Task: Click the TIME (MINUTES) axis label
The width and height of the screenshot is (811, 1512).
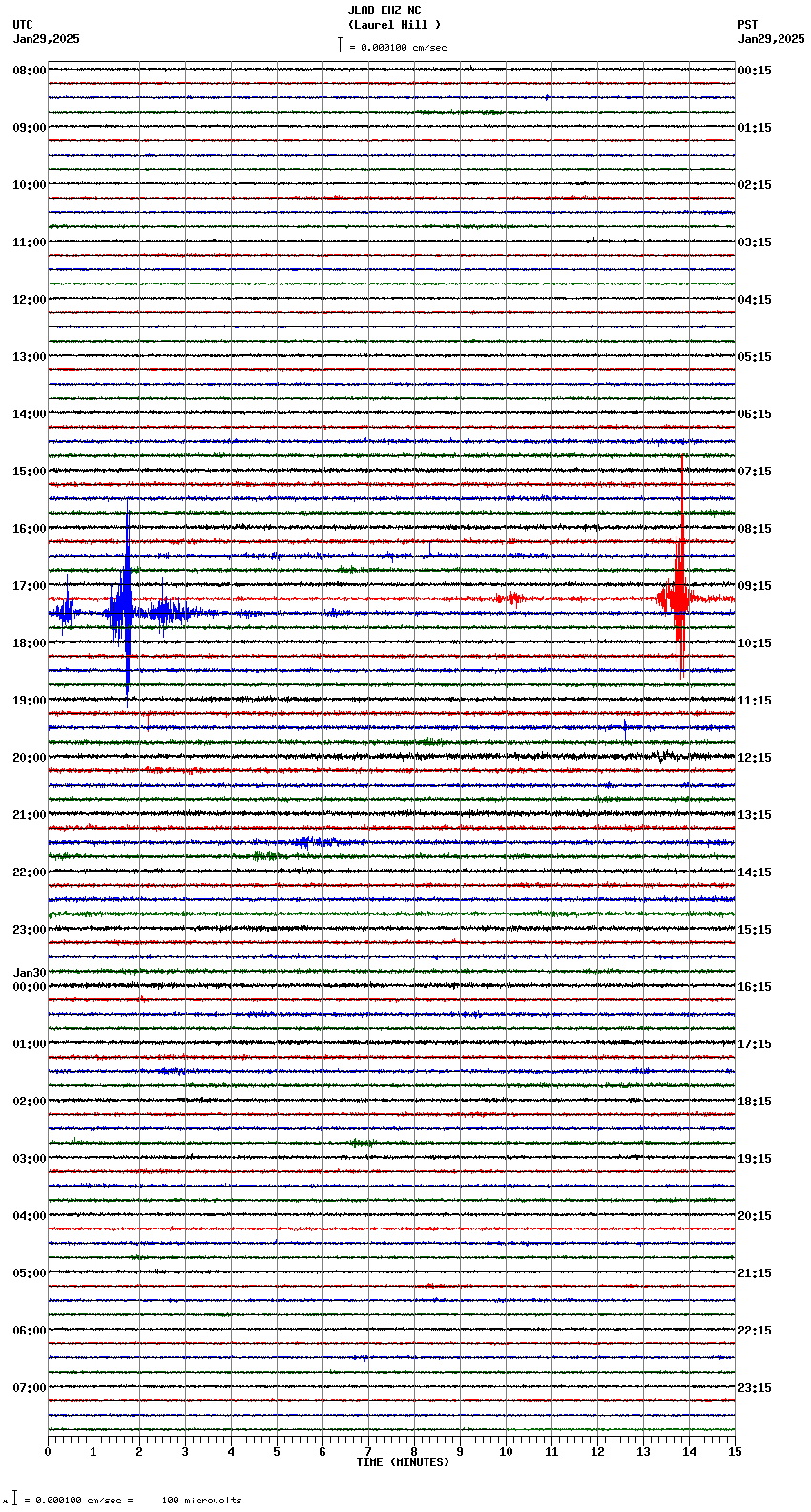Action: pyautogui.click(x=403, y=1462)
